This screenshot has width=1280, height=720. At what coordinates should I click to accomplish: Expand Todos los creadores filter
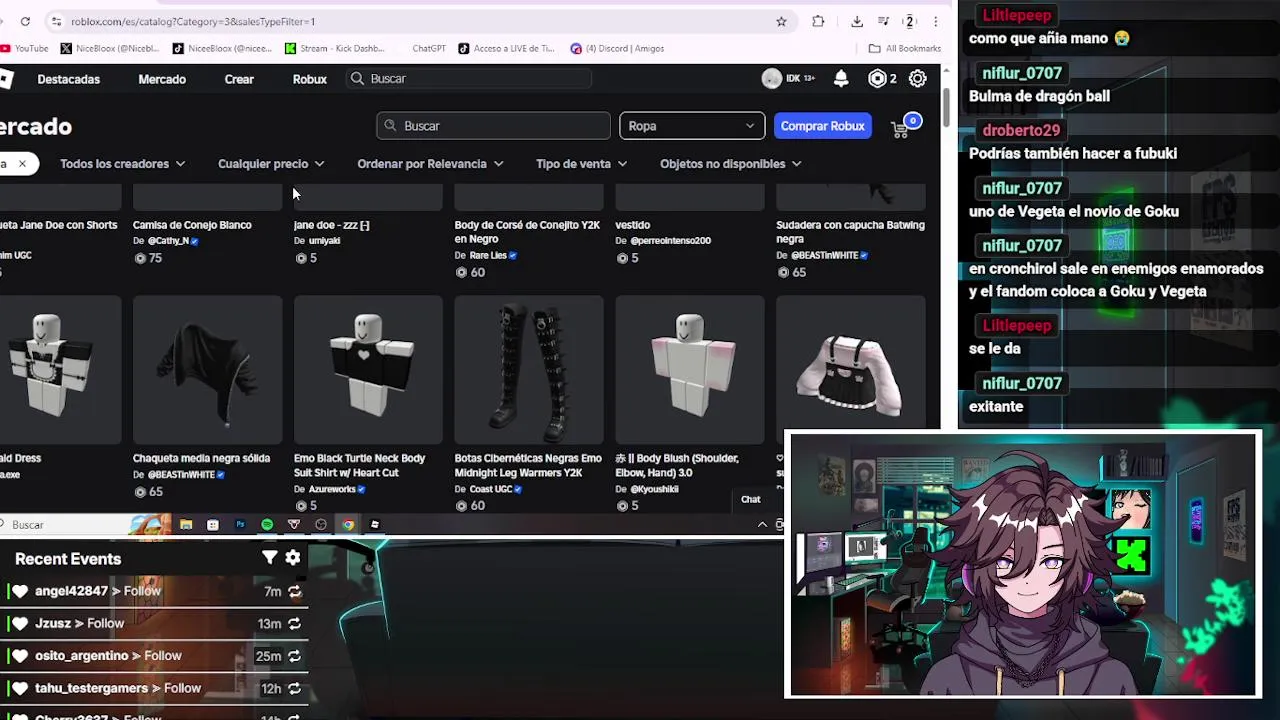point(122,164)
